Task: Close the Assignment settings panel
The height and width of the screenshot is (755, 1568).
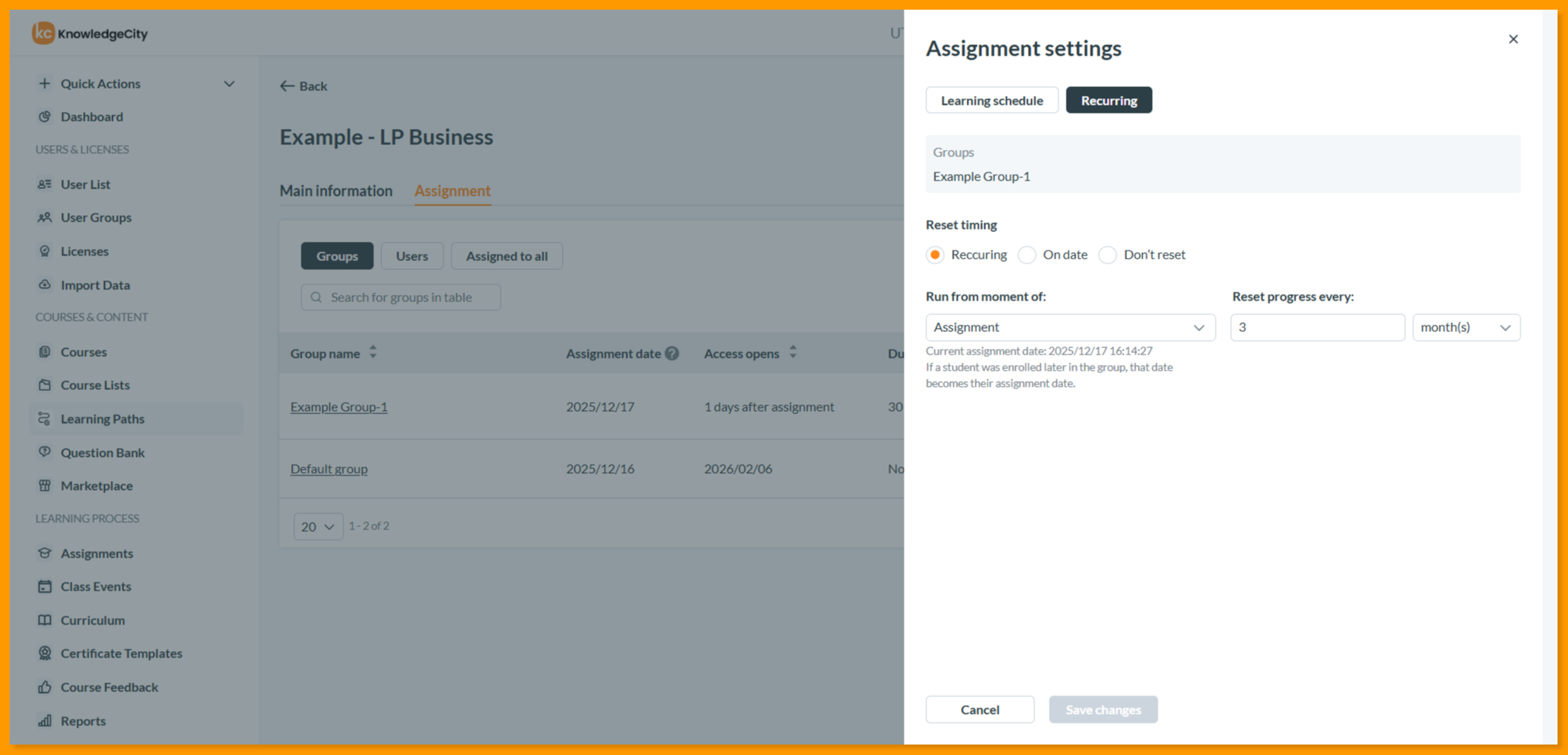Action: tap(1513, 39)
